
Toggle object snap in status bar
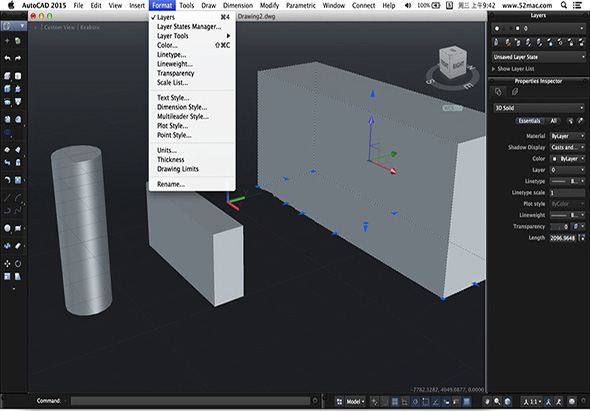tap(425, 401)
